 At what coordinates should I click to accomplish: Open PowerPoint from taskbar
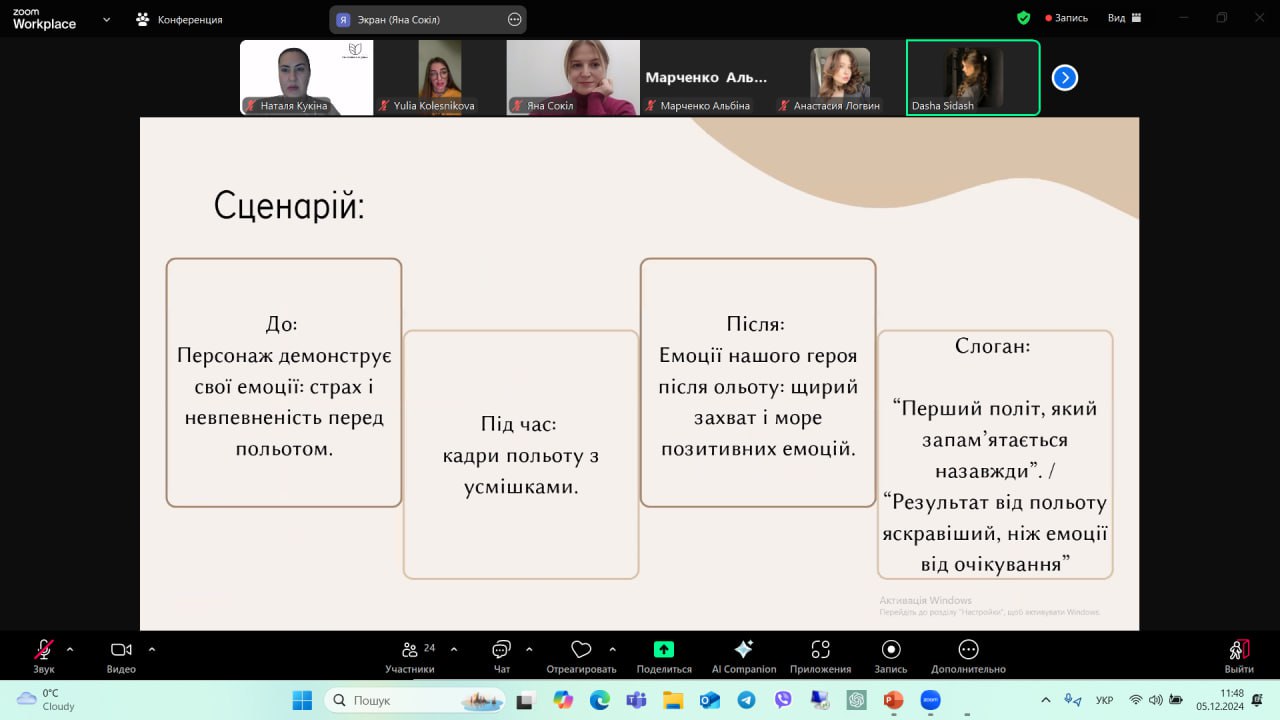pyautogui.click(x=893, y=700)
